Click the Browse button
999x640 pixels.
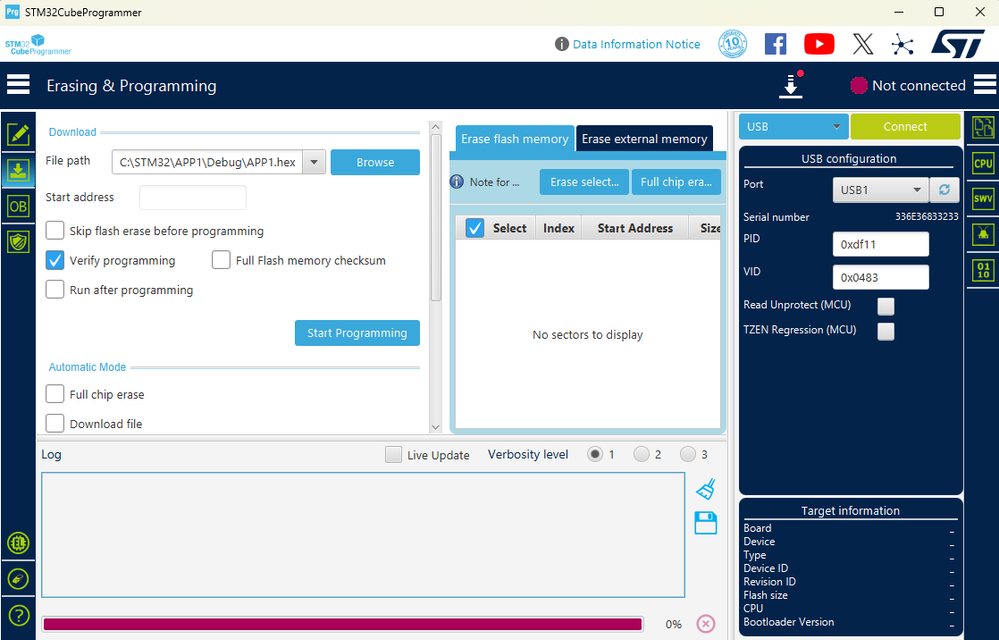point(375,162)
